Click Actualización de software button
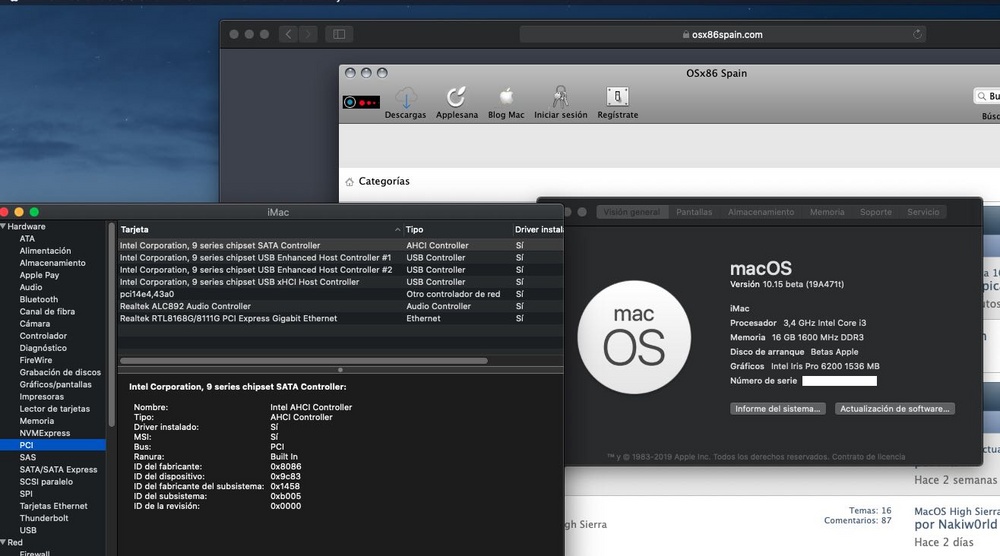Screen dimensions: 1000x556 (x=894, y=409)
